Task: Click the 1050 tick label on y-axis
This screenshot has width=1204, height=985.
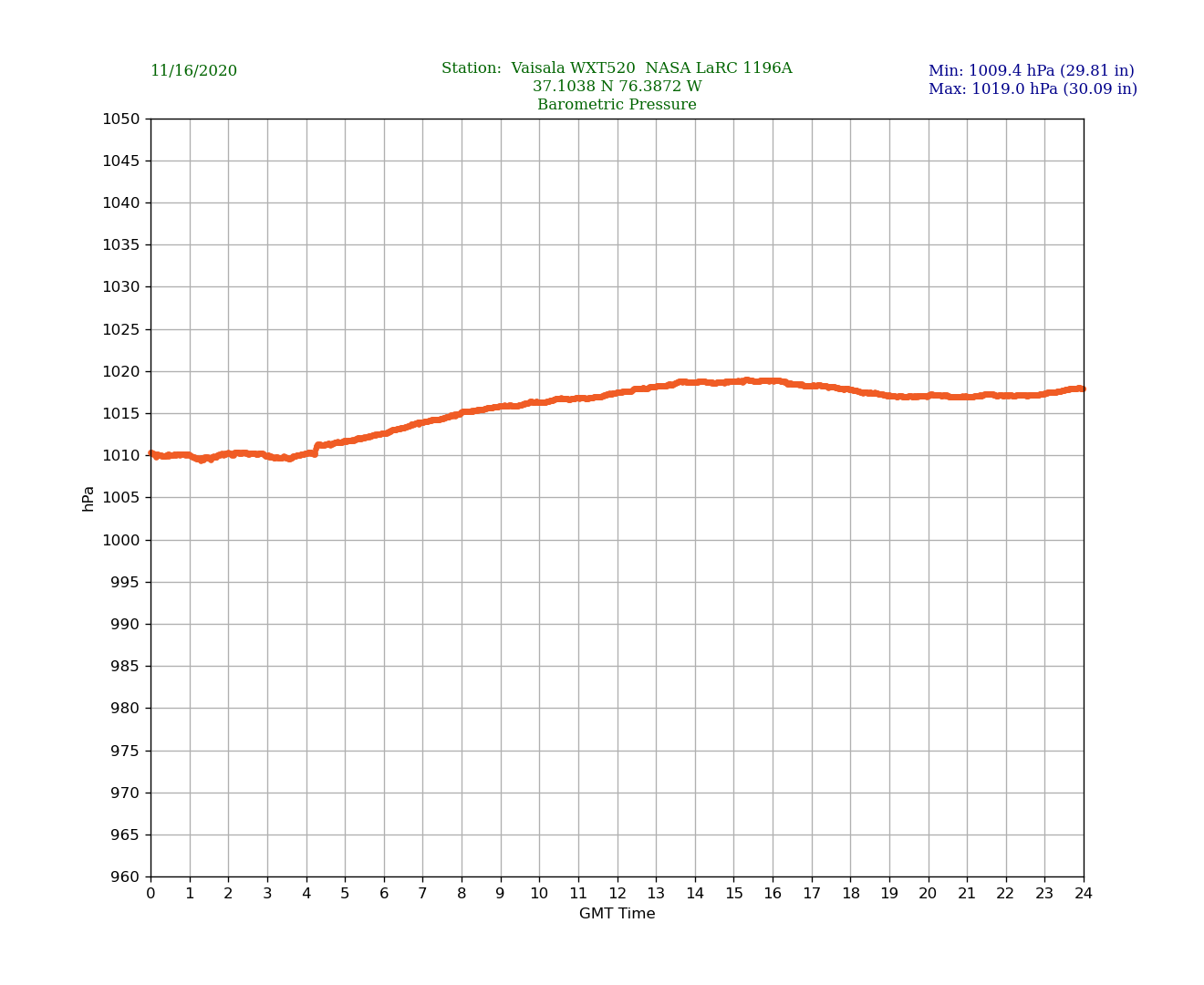Action: (x=120, y=119)
